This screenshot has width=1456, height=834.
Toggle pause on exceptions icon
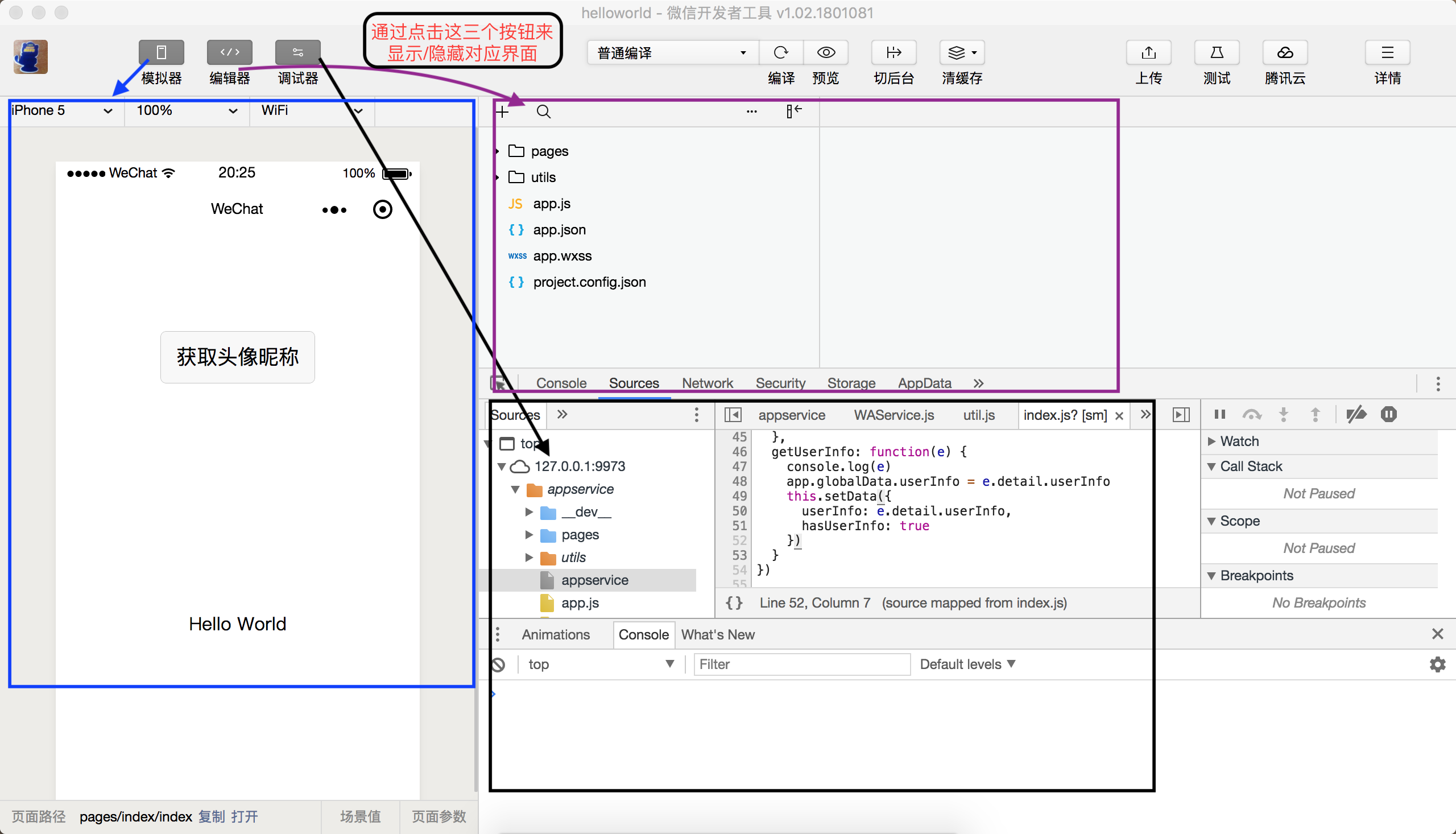[x=1389, y=414]
